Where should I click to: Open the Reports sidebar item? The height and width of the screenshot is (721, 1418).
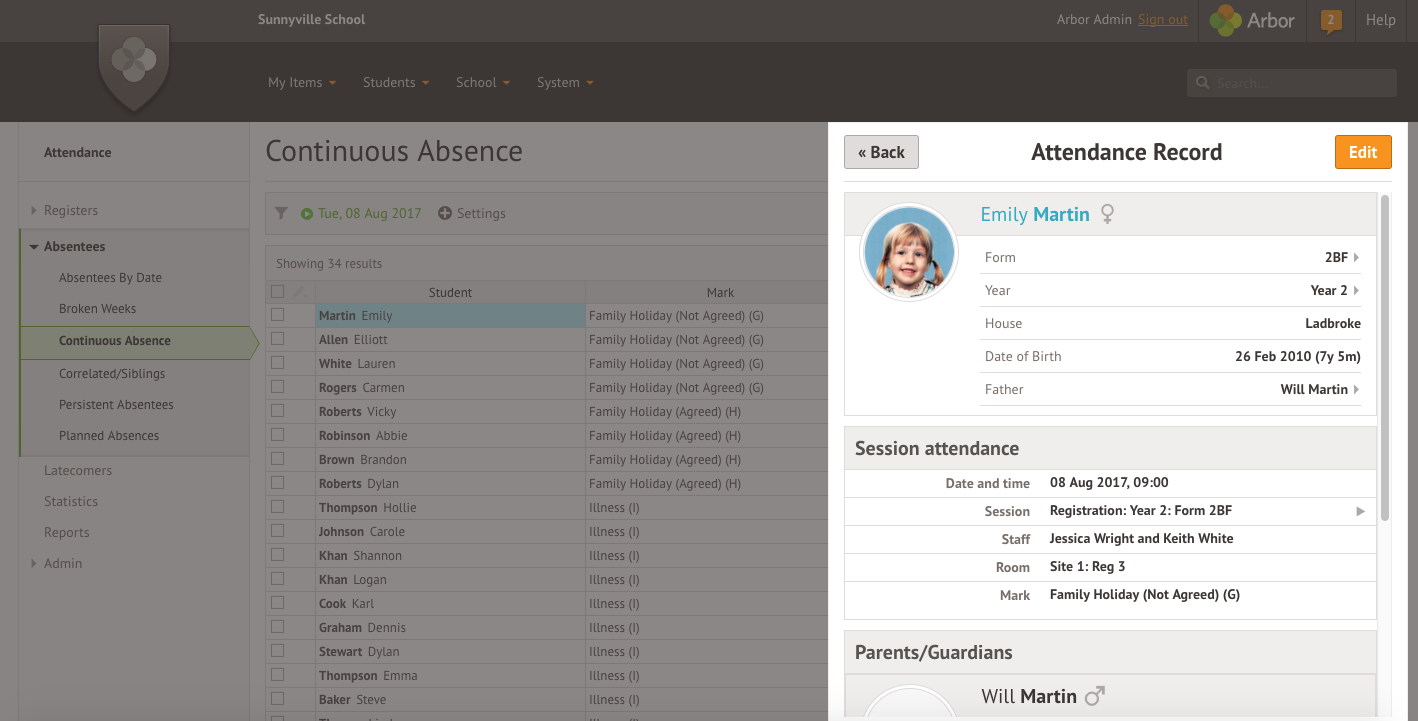click(67, 532)
